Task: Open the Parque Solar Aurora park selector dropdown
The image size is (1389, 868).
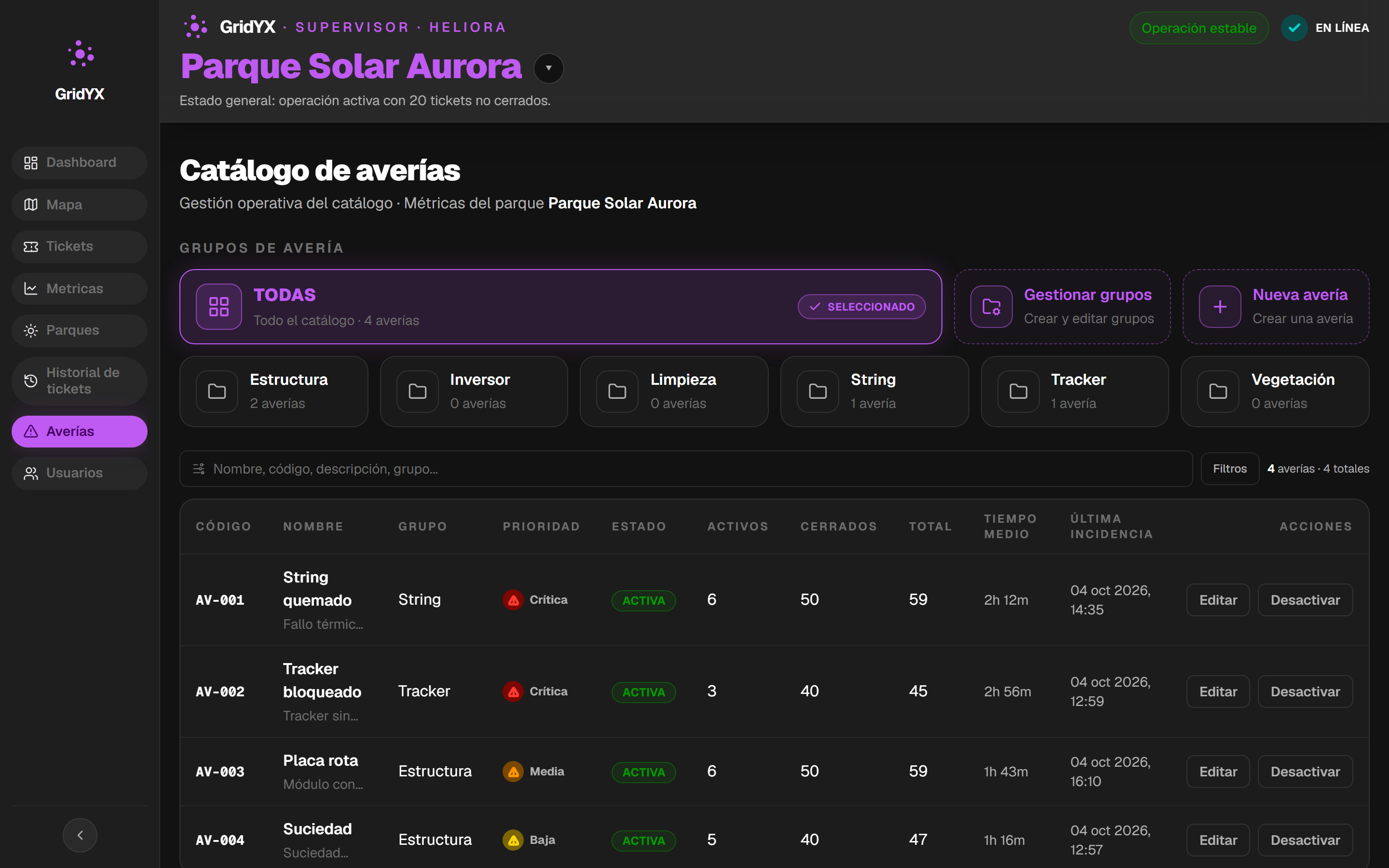Action: pos(549,68)
